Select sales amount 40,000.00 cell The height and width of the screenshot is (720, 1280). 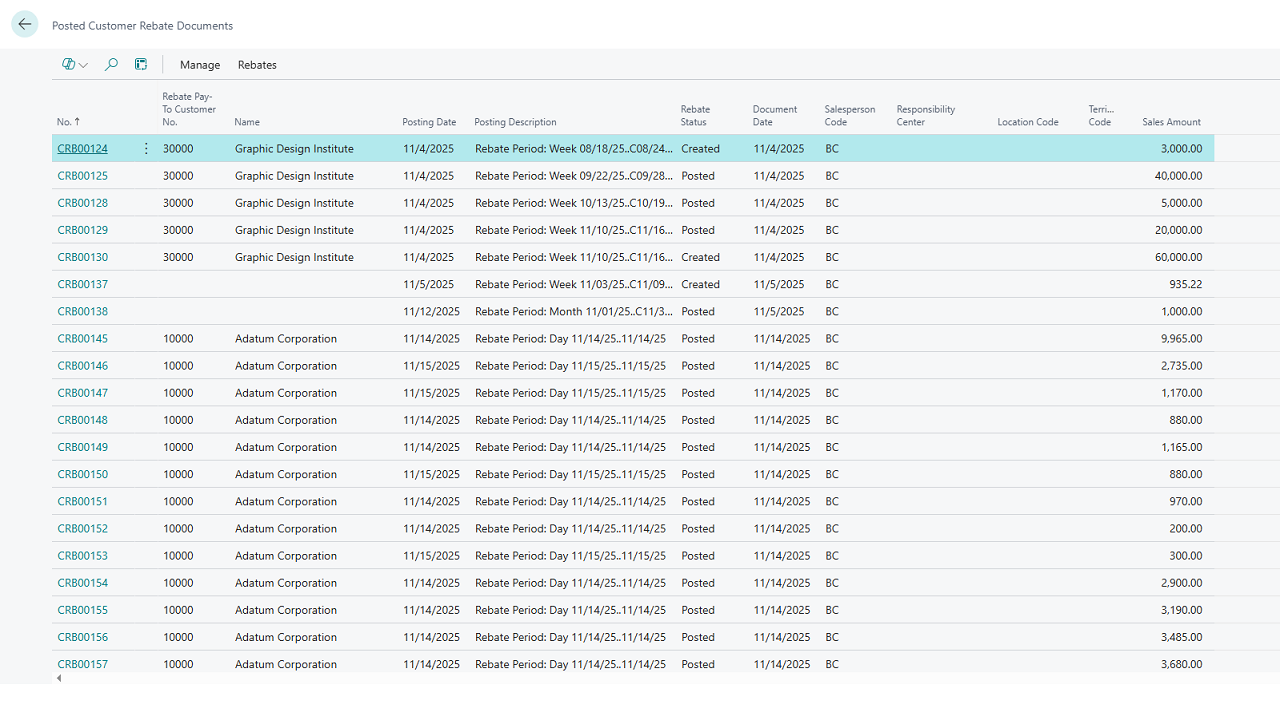point(1178,176)
